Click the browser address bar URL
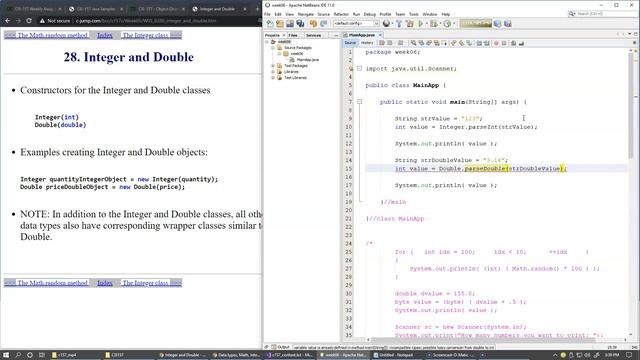Image resolution: width=640 pixels, height=360 pixels. pyautogui.click(x=146, y=20)
